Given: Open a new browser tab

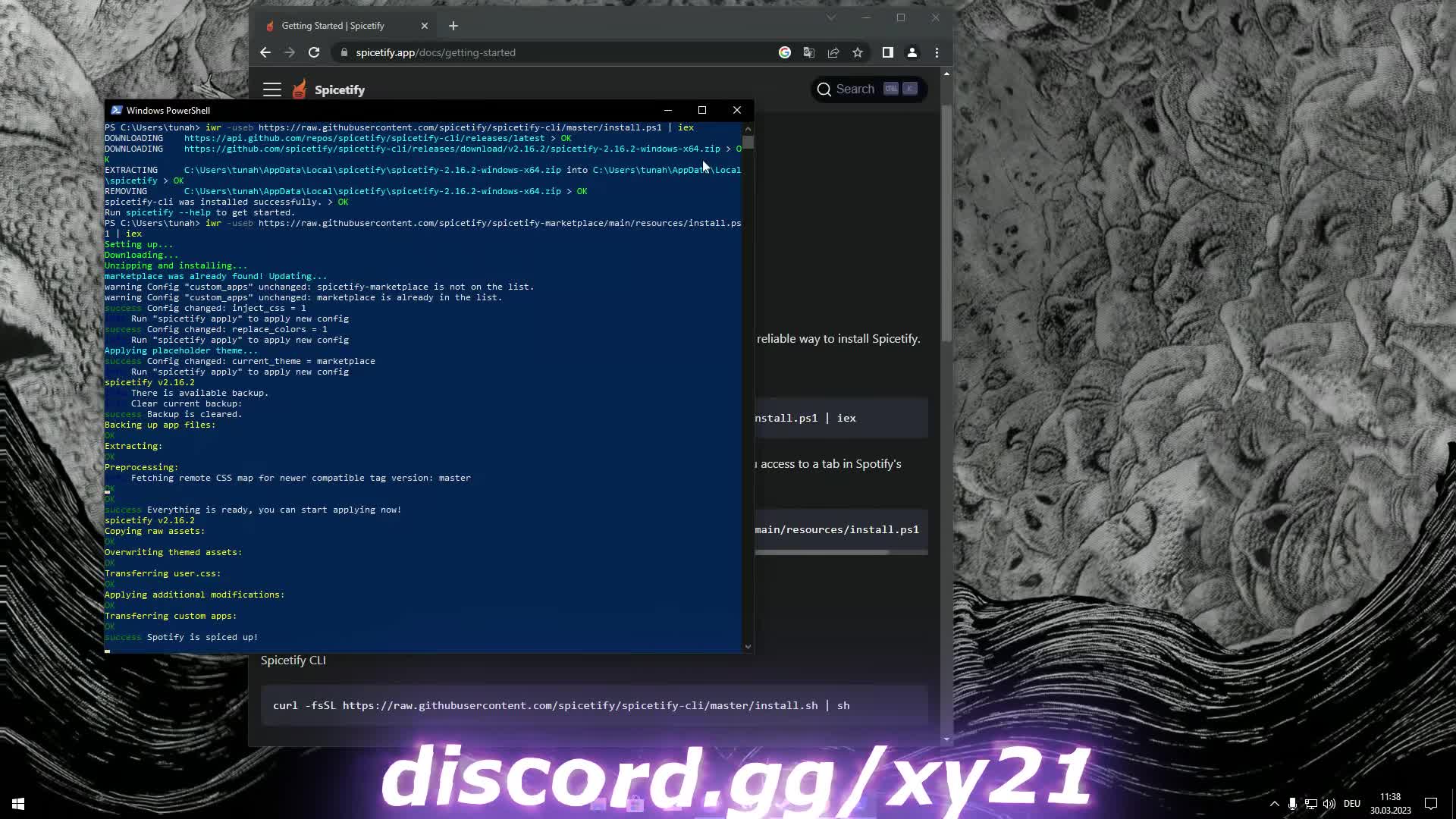Looking at the screenshot, I should [453, 26].
